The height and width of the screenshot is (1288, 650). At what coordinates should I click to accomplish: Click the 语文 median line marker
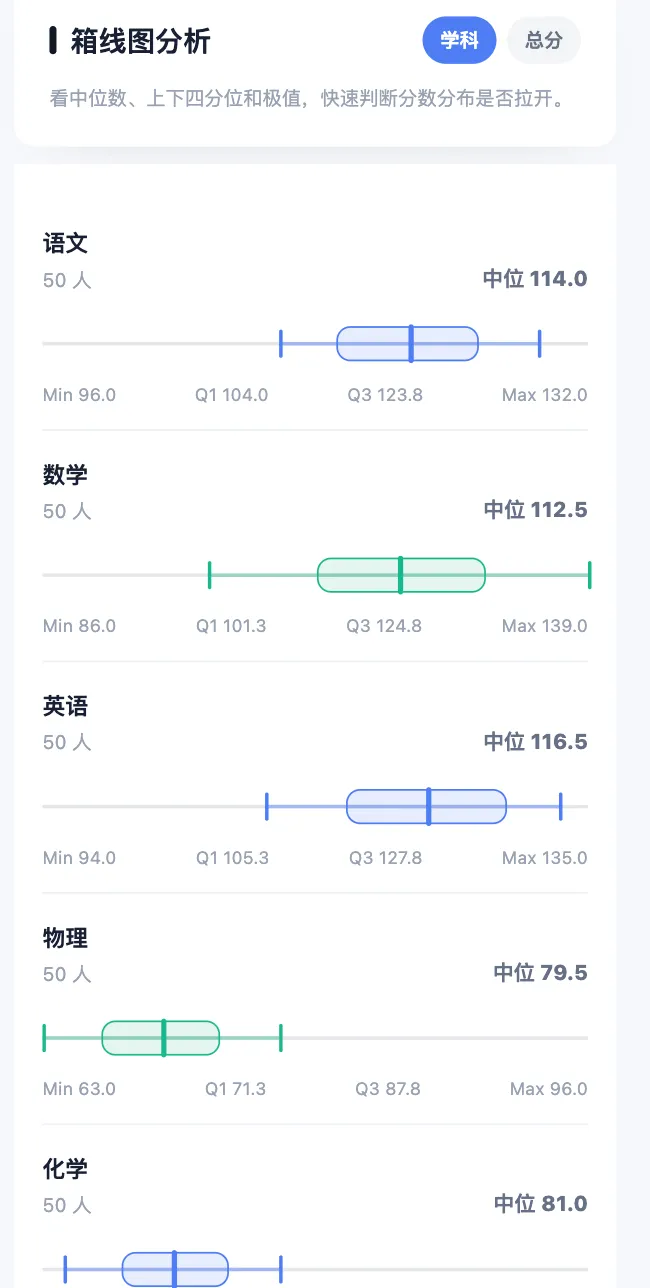(x=411, y=343)
